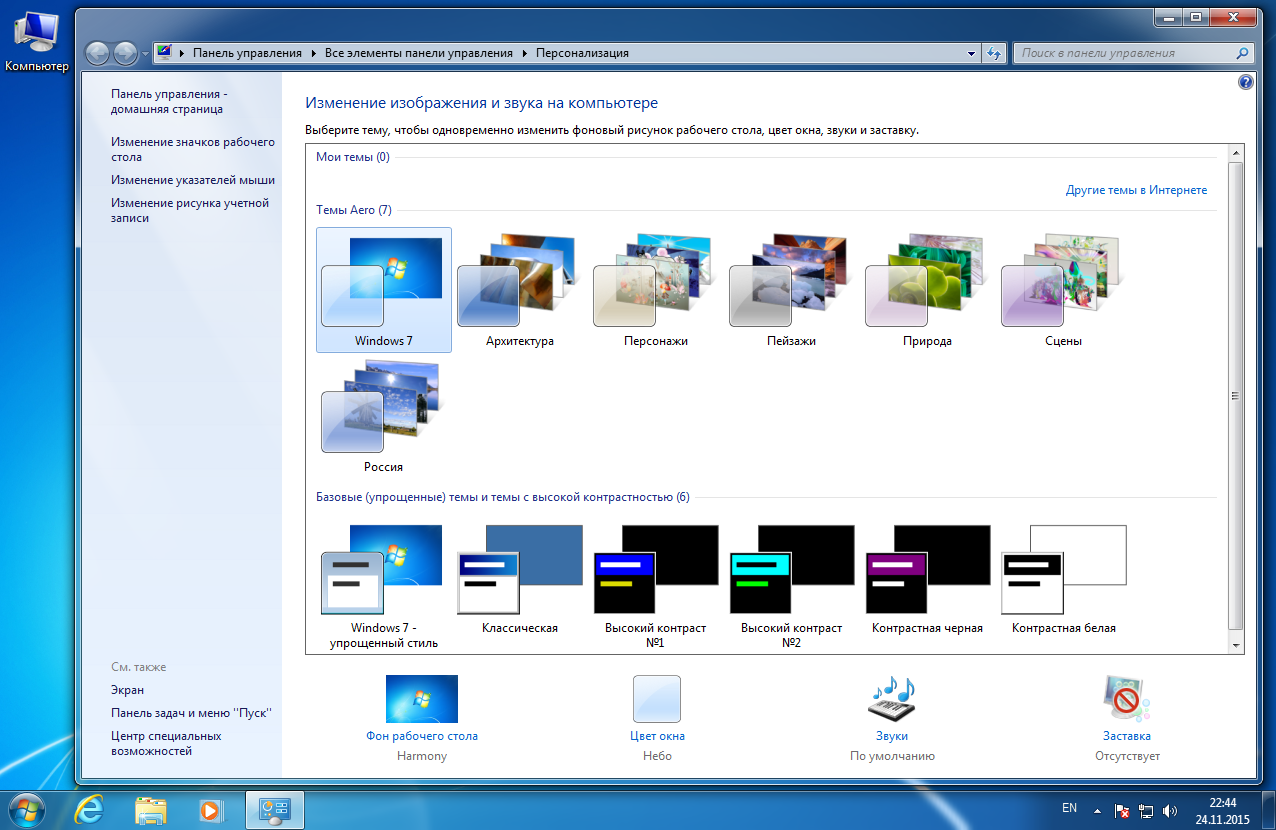
Task: Click the 'Мои темы (0)' group heading
Action: (353, 157)
